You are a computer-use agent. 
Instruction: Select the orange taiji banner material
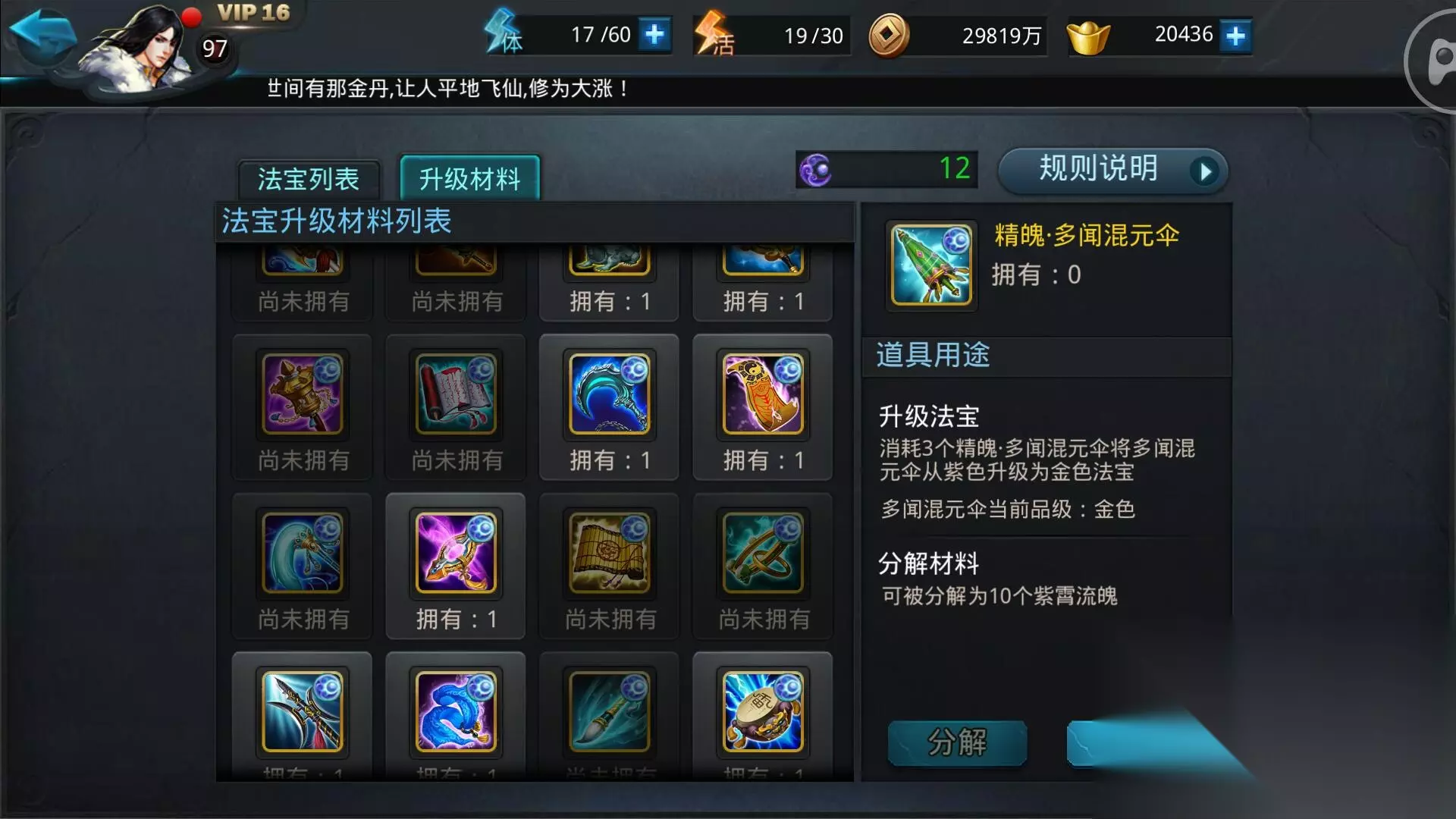pos(763,394)
